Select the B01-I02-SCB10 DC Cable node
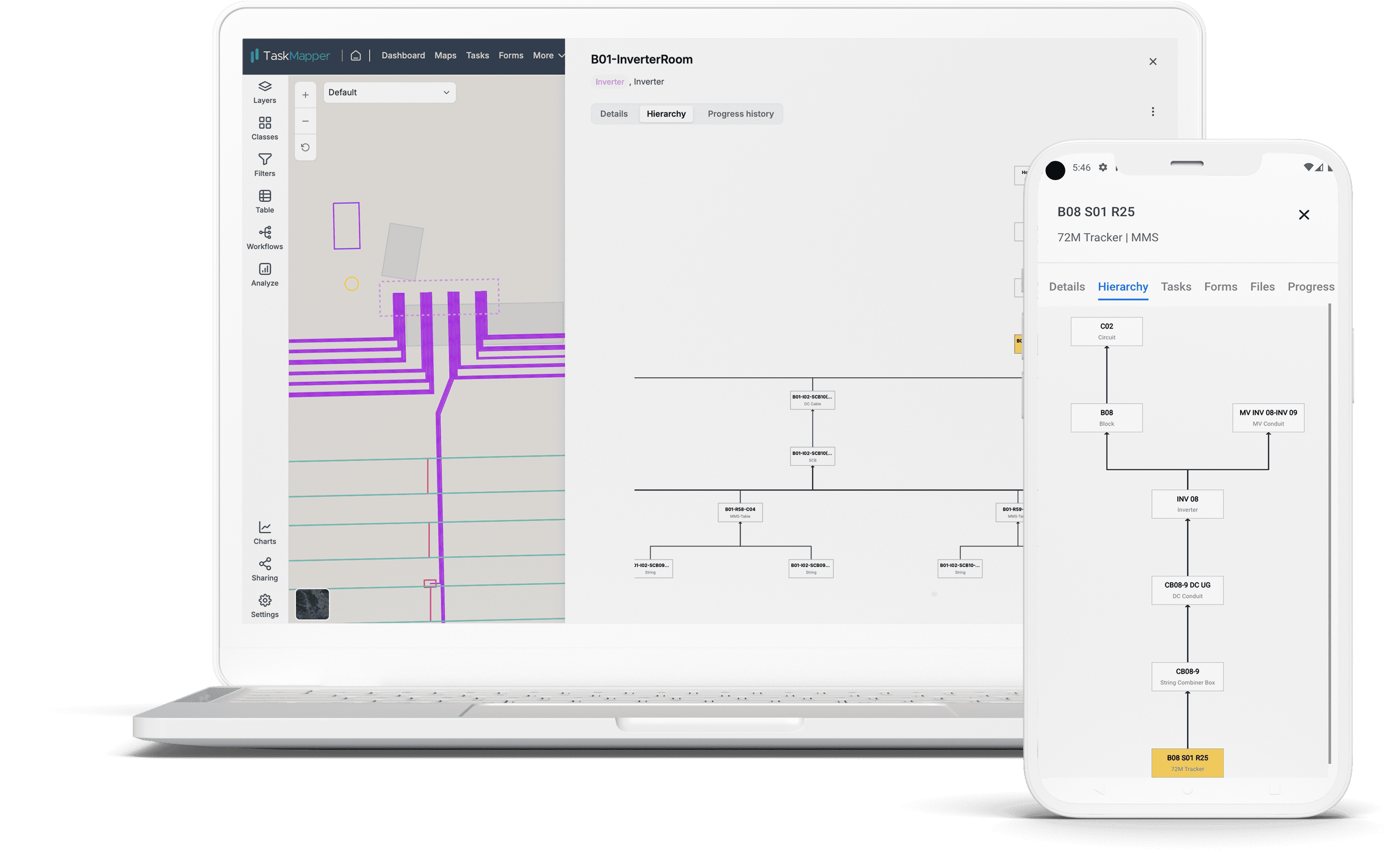This screenshot has height=853, width=1400. coord(813,400)
